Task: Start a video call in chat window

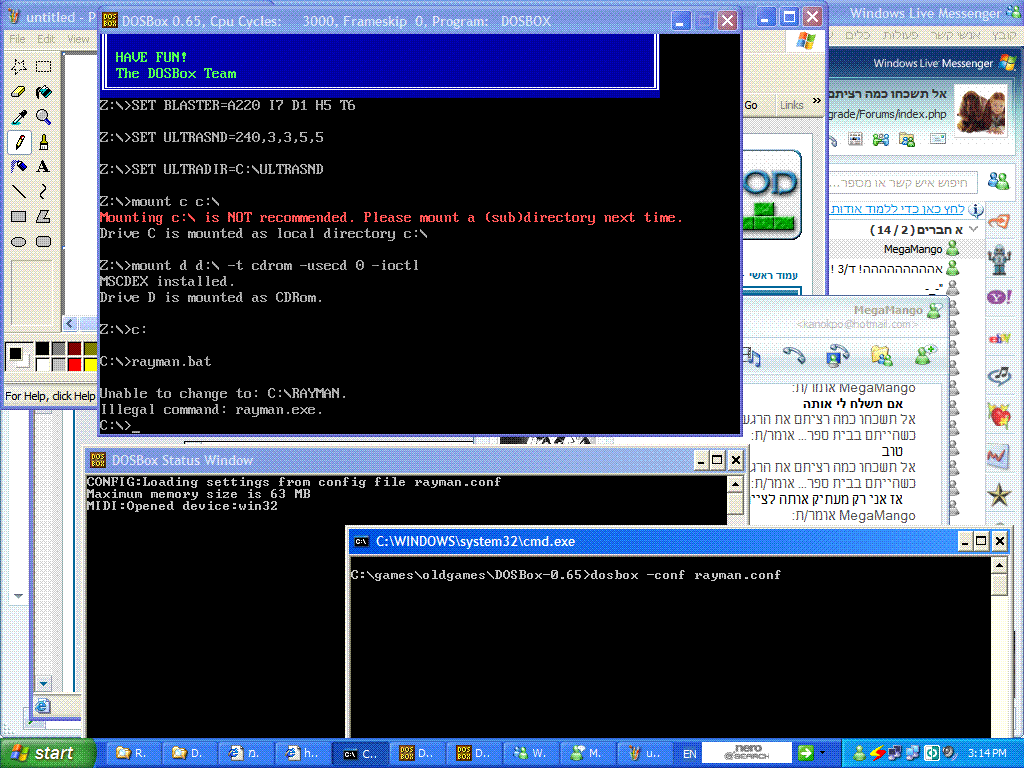Action: tap(837, 355)
